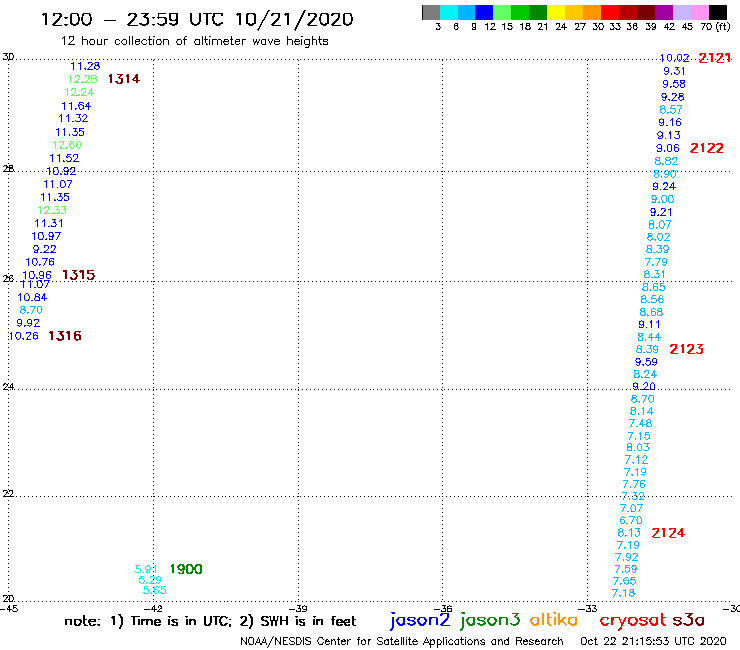
Task: Click the subtitle '12 hour collection of altimeter wave heights'
Action: coord(194,41)
